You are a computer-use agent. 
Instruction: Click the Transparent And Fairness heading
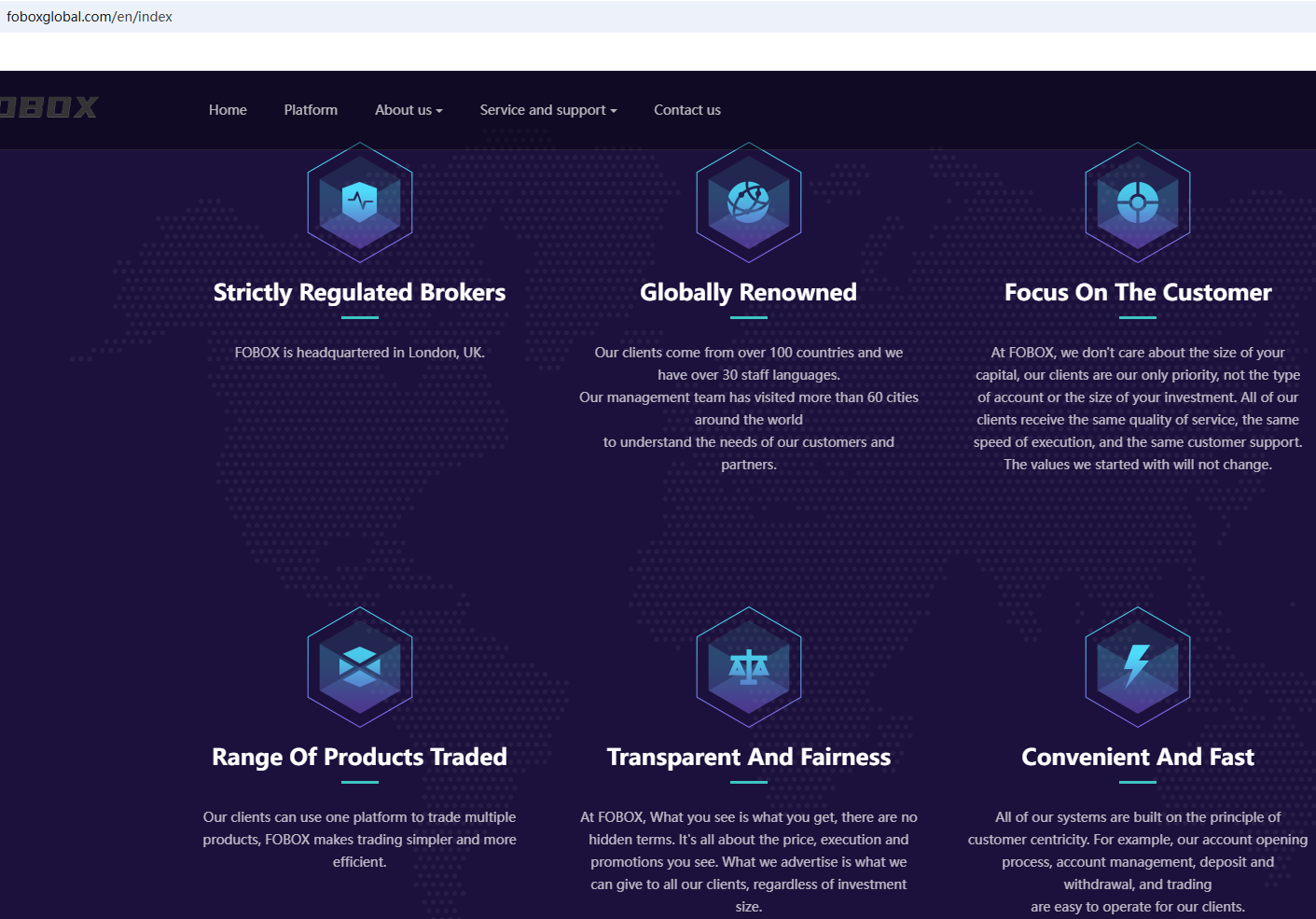(748, 757)
